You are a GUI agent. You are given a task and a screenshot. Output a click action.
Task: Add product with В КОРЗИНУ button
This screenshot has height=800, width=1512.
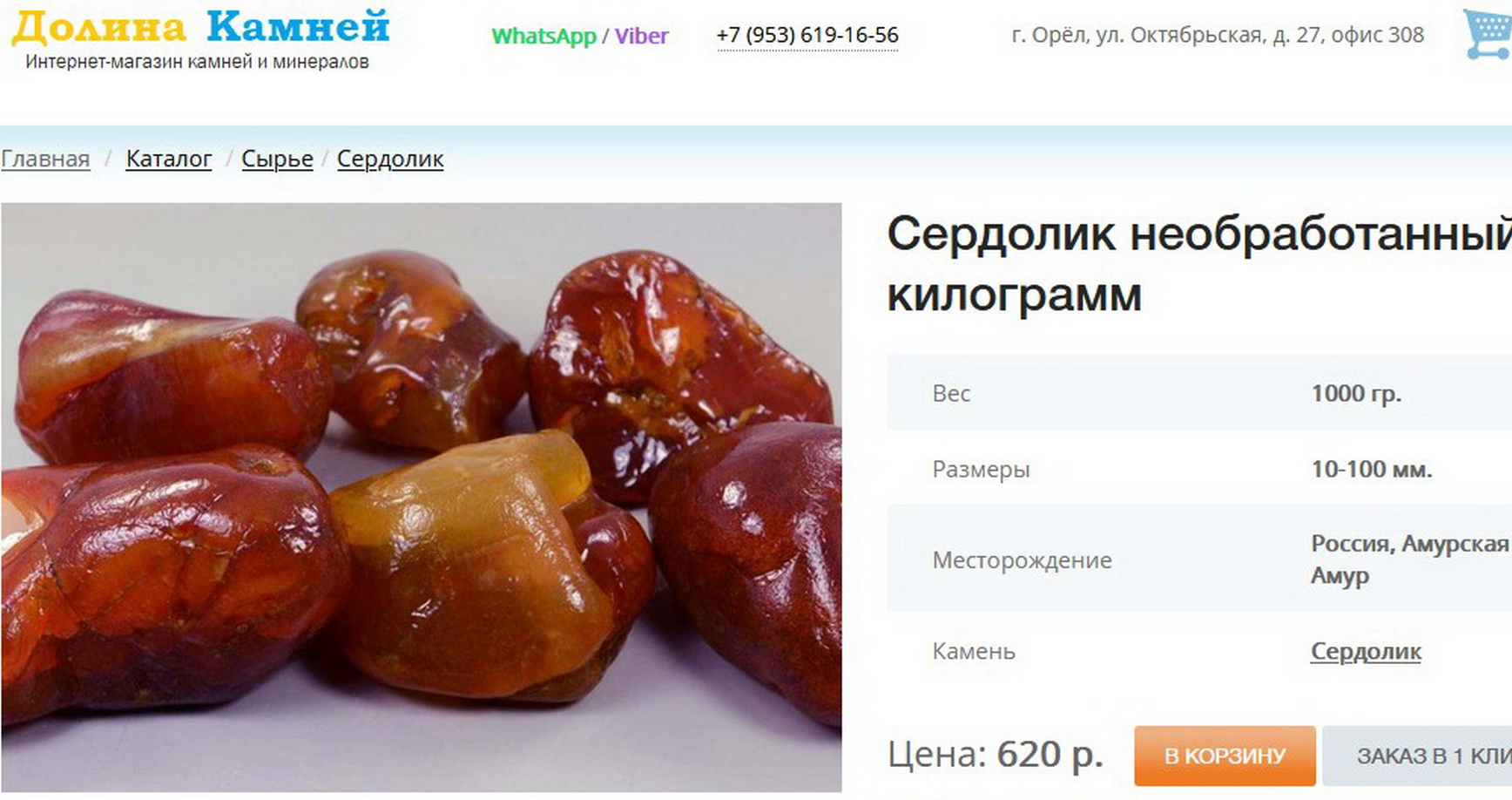[1225, 756]
